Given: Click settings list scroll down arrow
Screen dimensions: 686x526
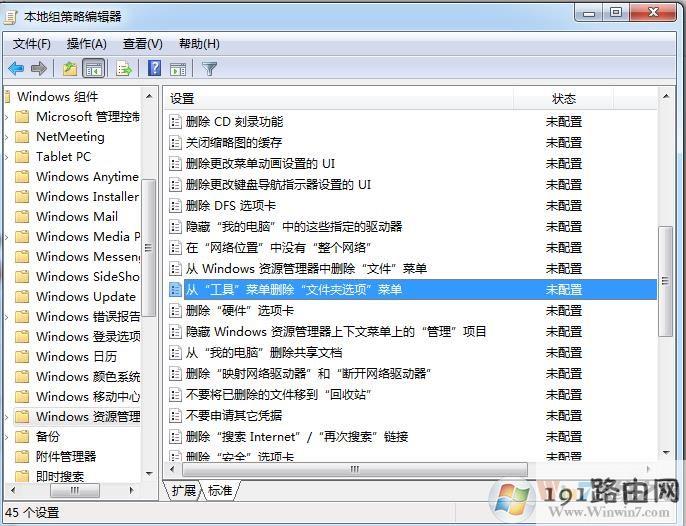Looking at the screenshot, I should (x=666, y=453).
